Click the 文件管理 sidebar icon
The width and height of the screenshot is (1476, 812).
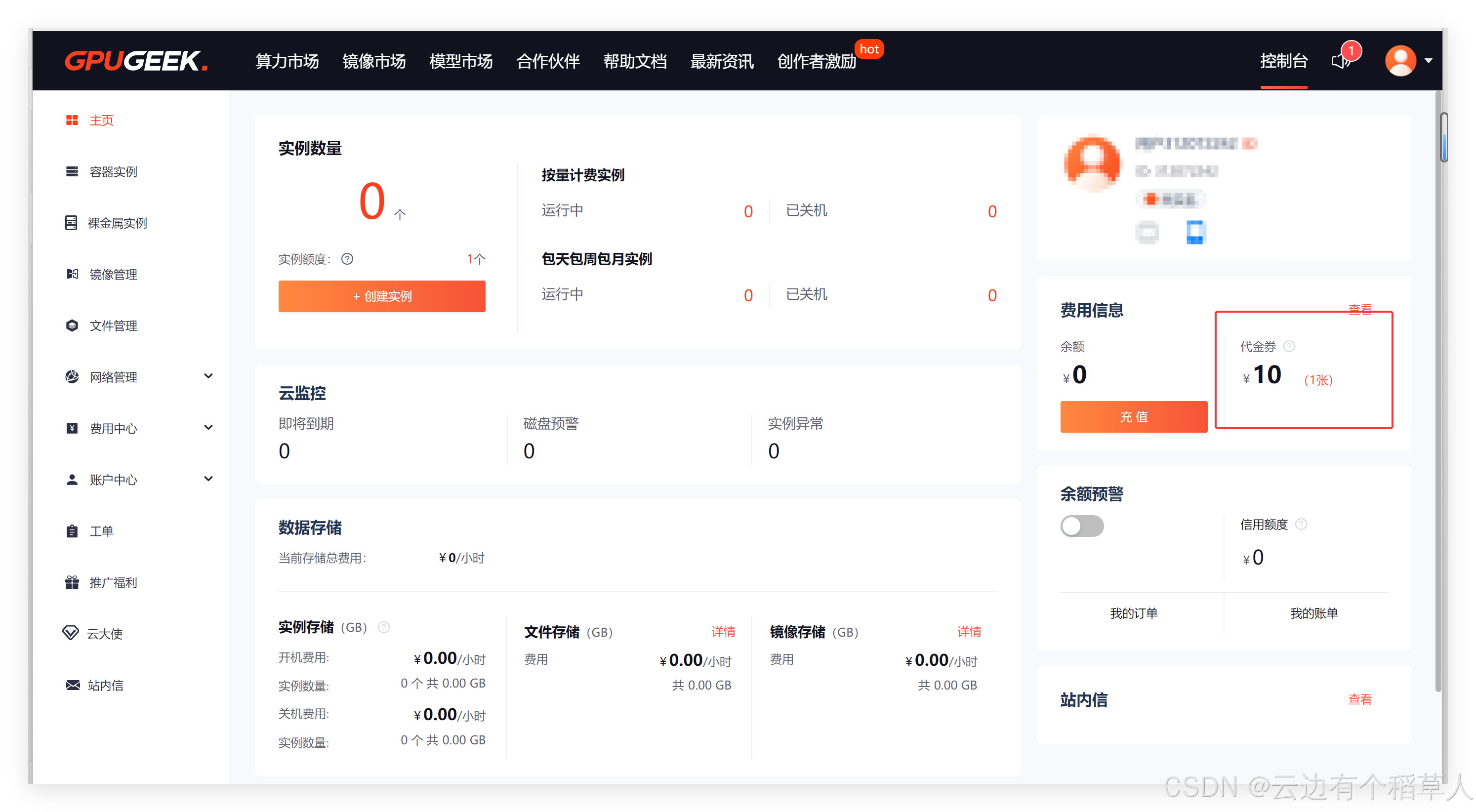click(72, 325)
